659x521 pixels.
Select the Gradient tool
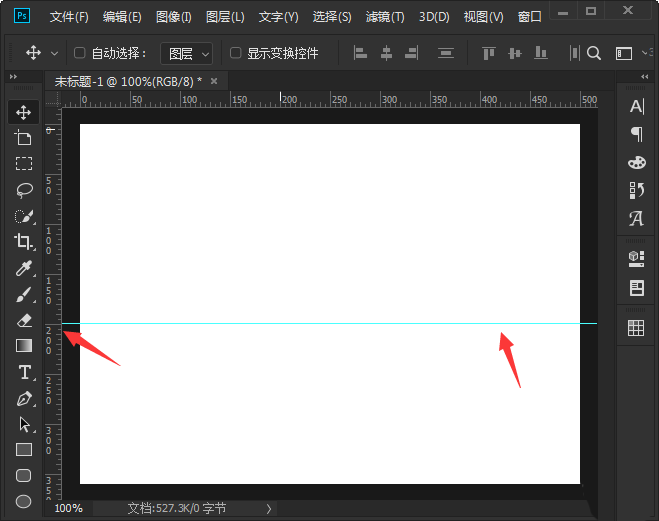coord(24,346)
